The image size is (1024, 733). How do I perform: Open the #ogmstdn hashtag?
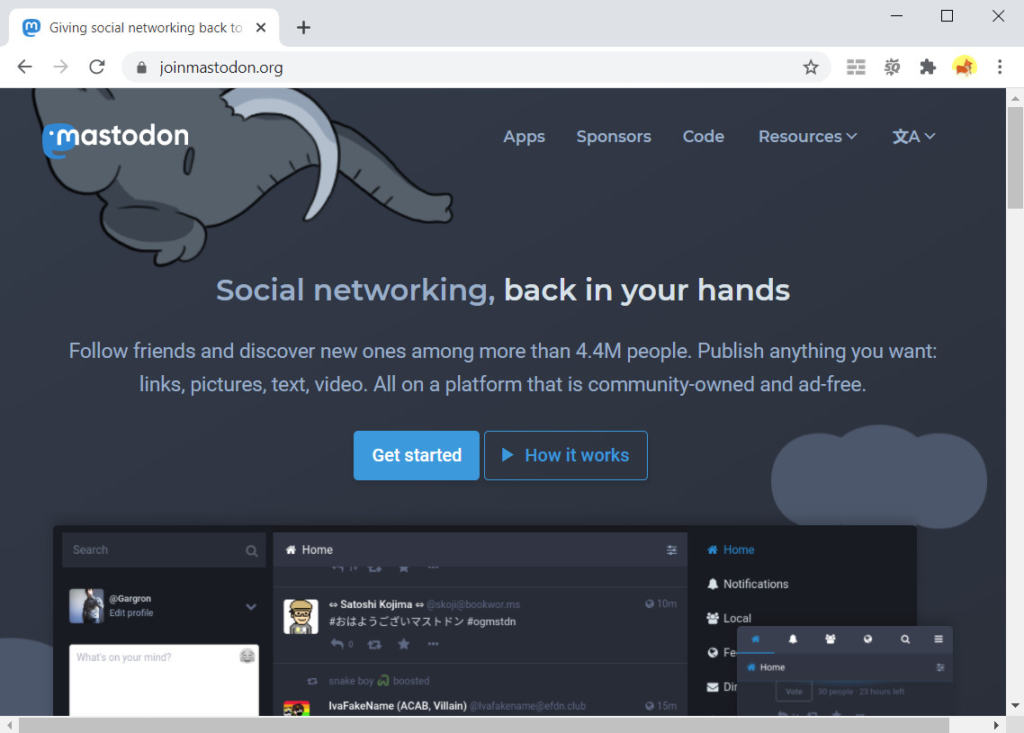click(x=492, y=621)
